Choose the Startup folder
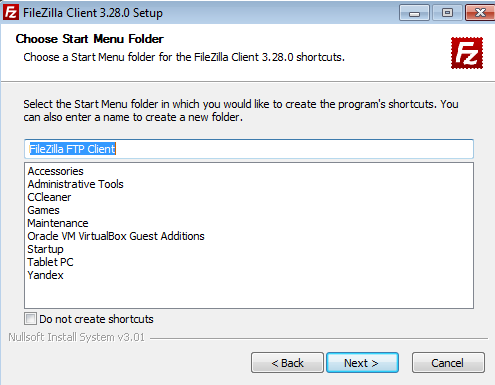The height and width of the screenshot is (385, 495). 45,249
